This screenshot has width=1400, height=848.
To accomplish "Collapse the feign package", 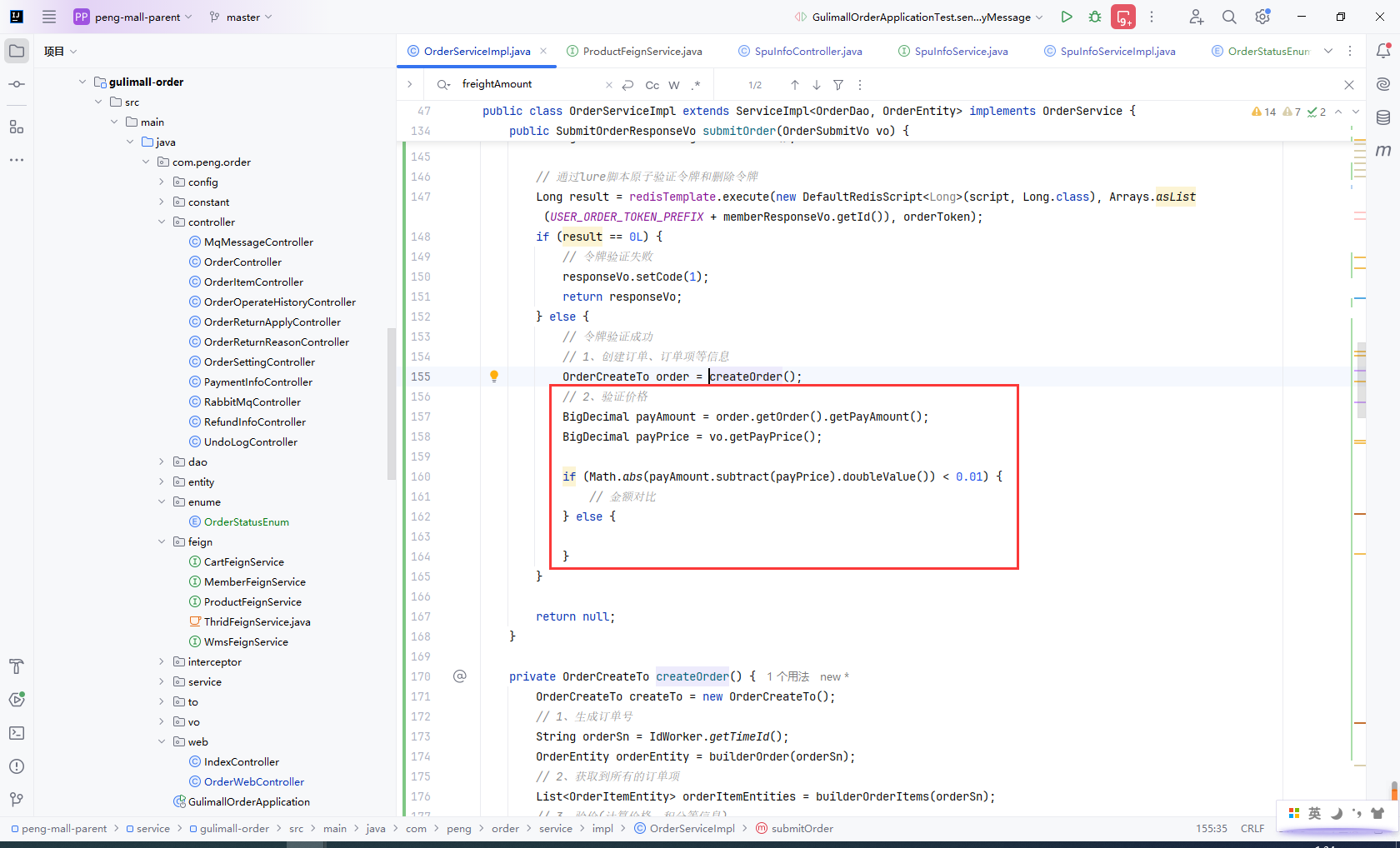I will [162, 541].
